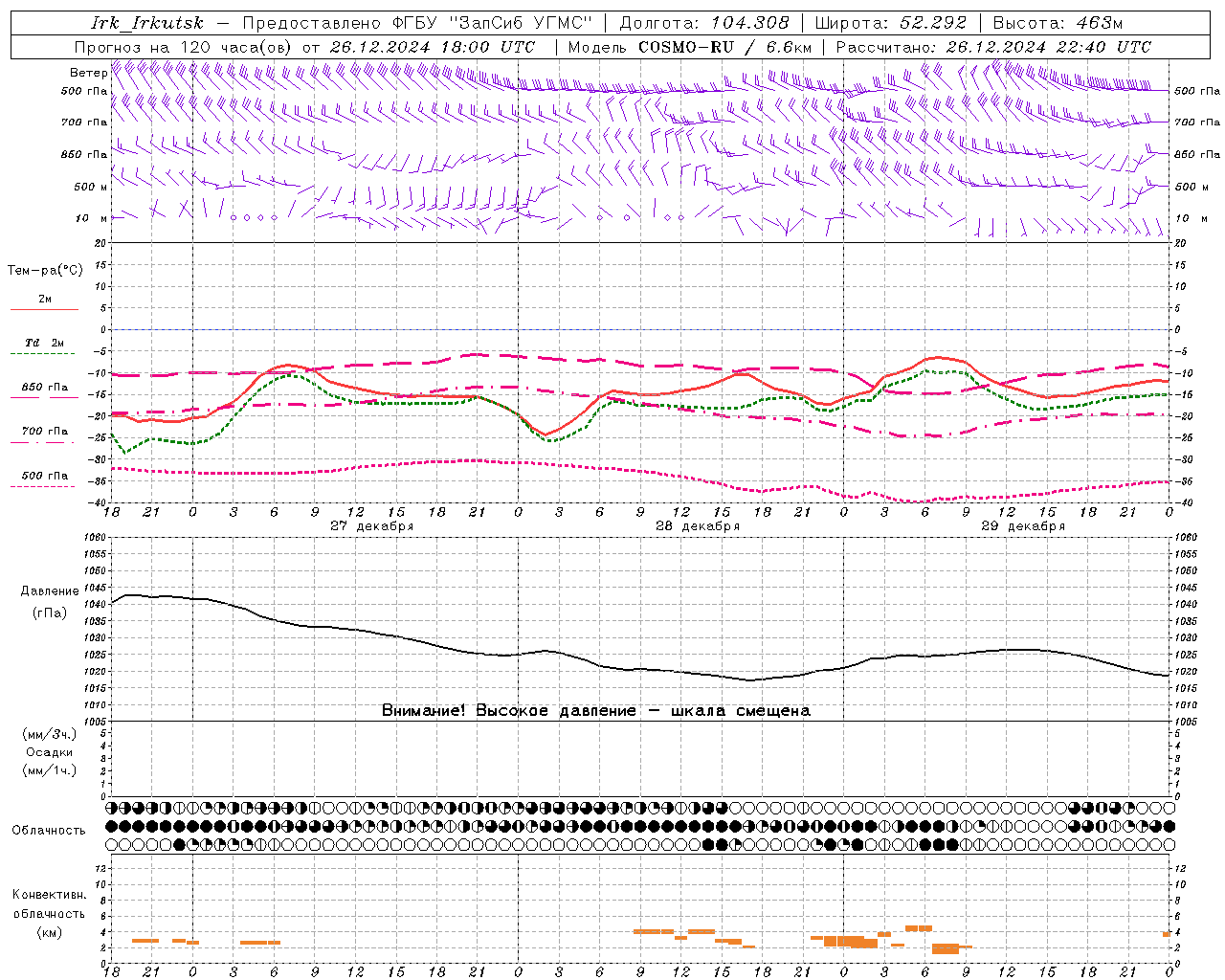1225x980 pixels.
Task: Click the '29 декабря' date label
Action: (1023, 526)
